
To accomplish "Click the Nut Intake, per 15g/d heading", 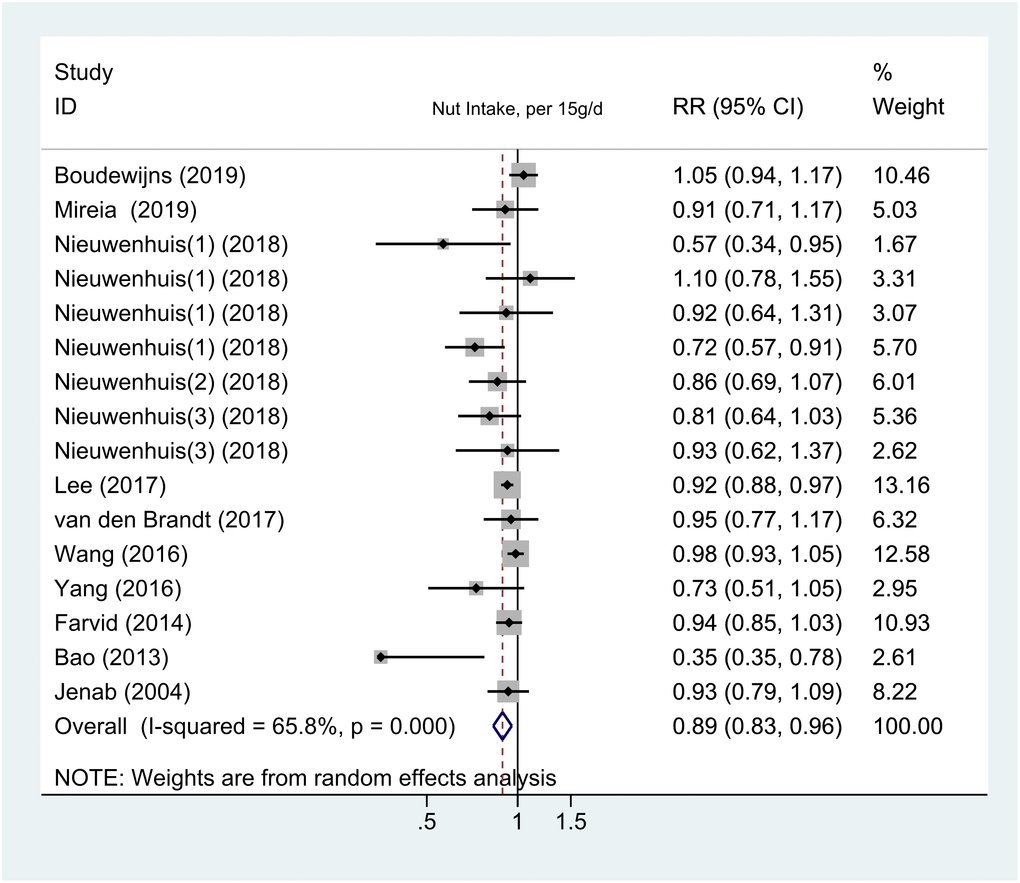I will click(x=517, y=109).
